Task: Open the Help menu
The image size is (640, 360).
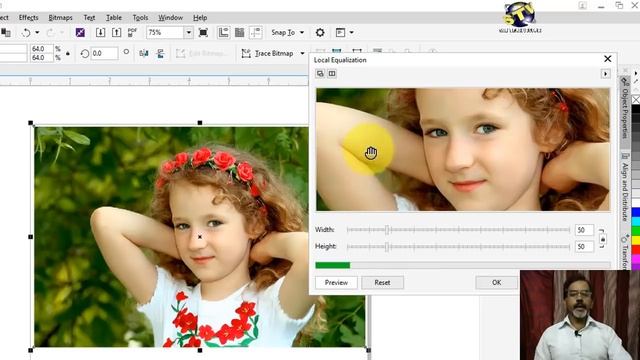Action: 200,18
